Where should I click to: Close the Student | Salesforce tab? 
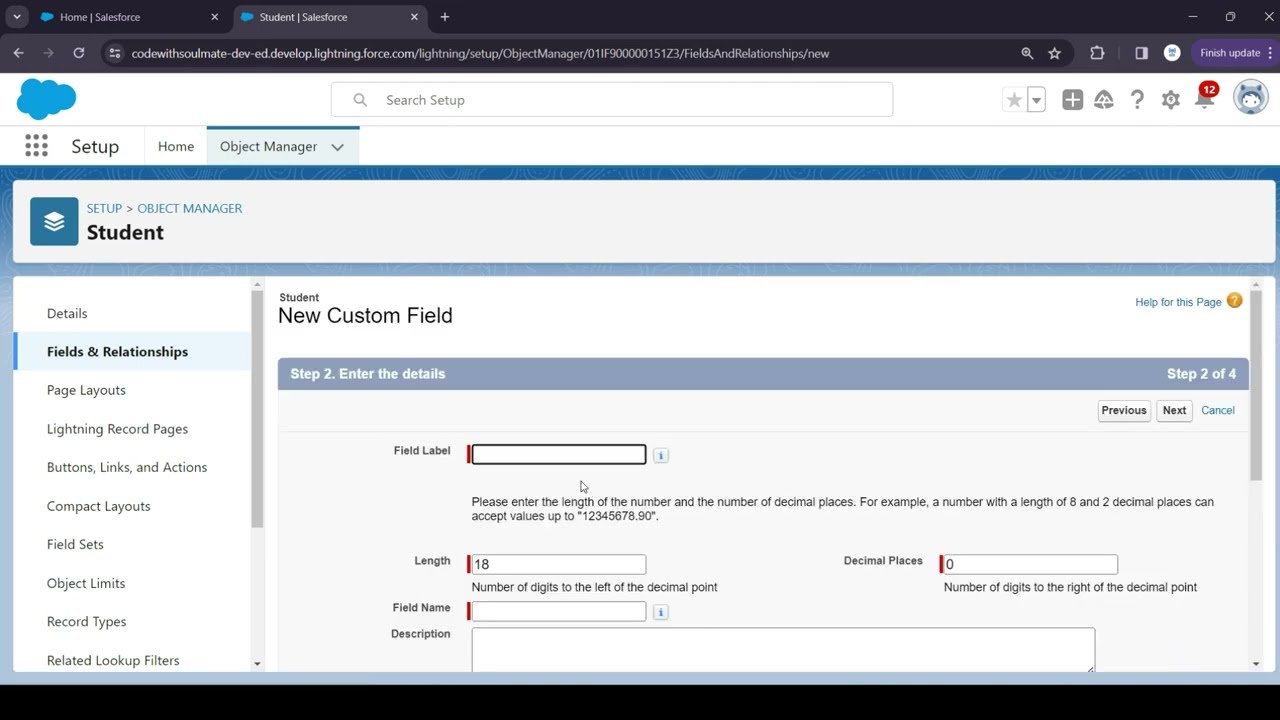[x=414, y=17]
